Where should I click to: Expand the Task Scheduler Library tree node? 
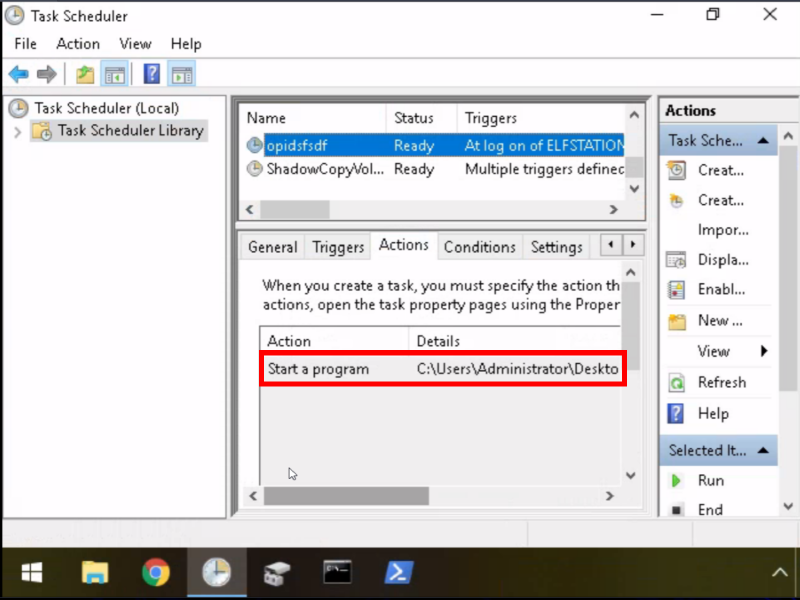[x=18, y=131]
